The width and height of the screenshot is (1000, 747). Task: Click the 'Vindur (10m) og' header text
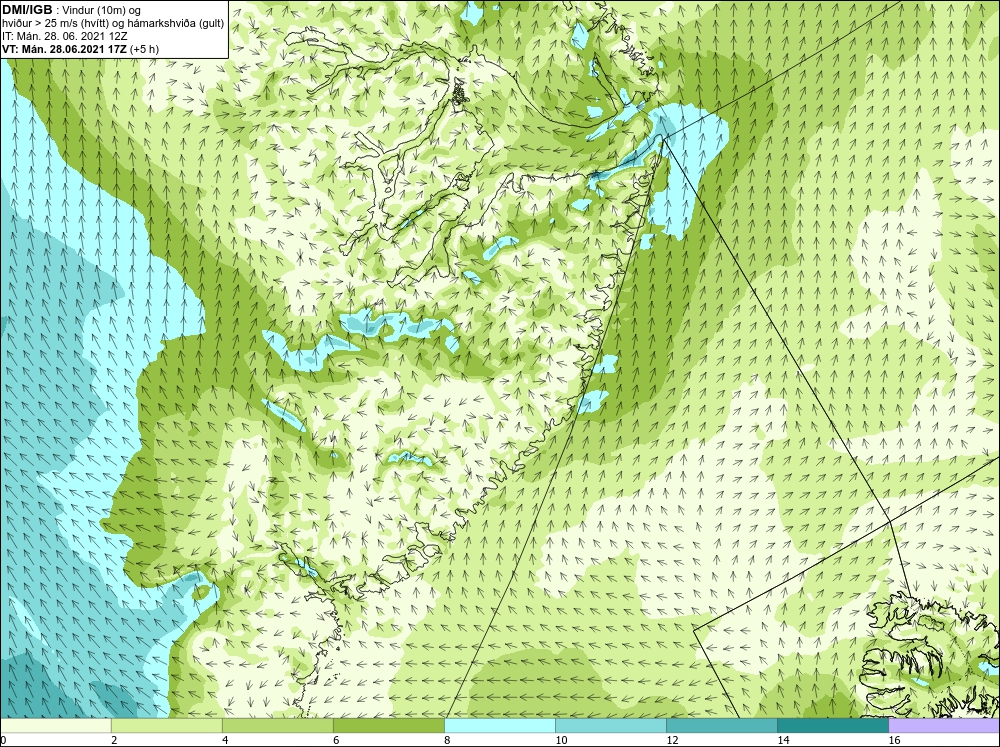103,11
